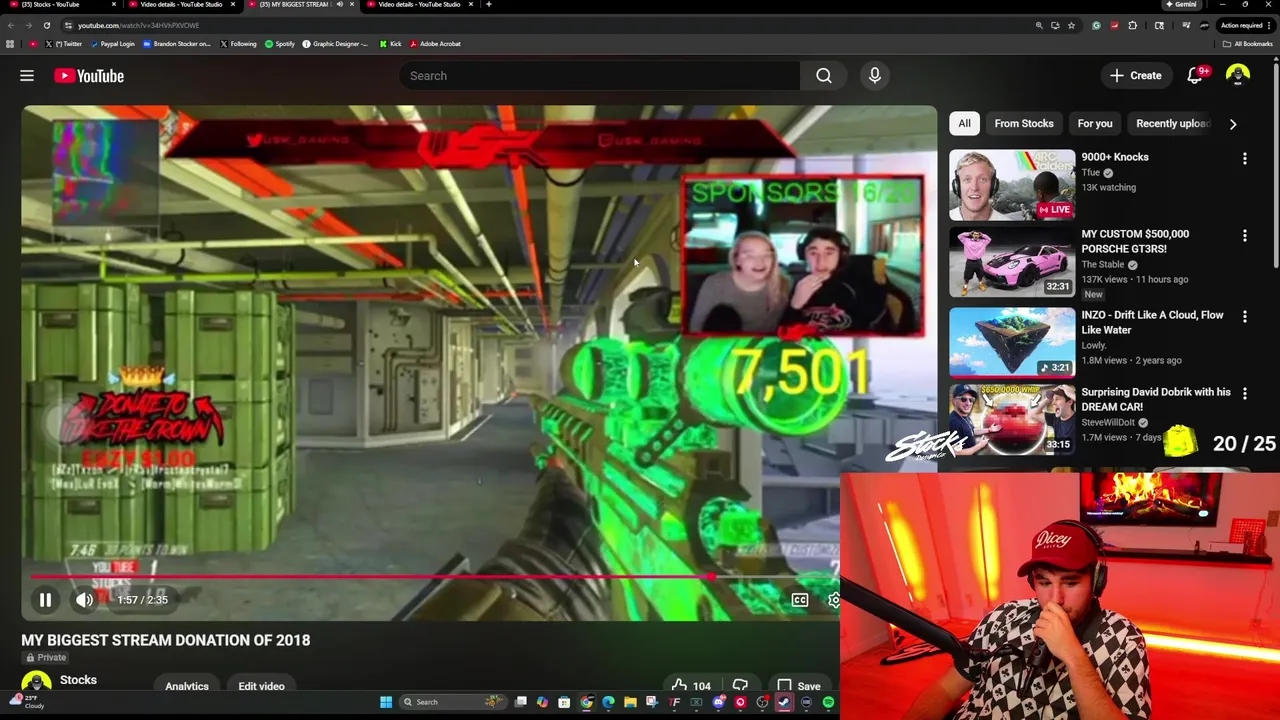Pause the video playback
Viewport: 1280px width, 720px height.
45,600
